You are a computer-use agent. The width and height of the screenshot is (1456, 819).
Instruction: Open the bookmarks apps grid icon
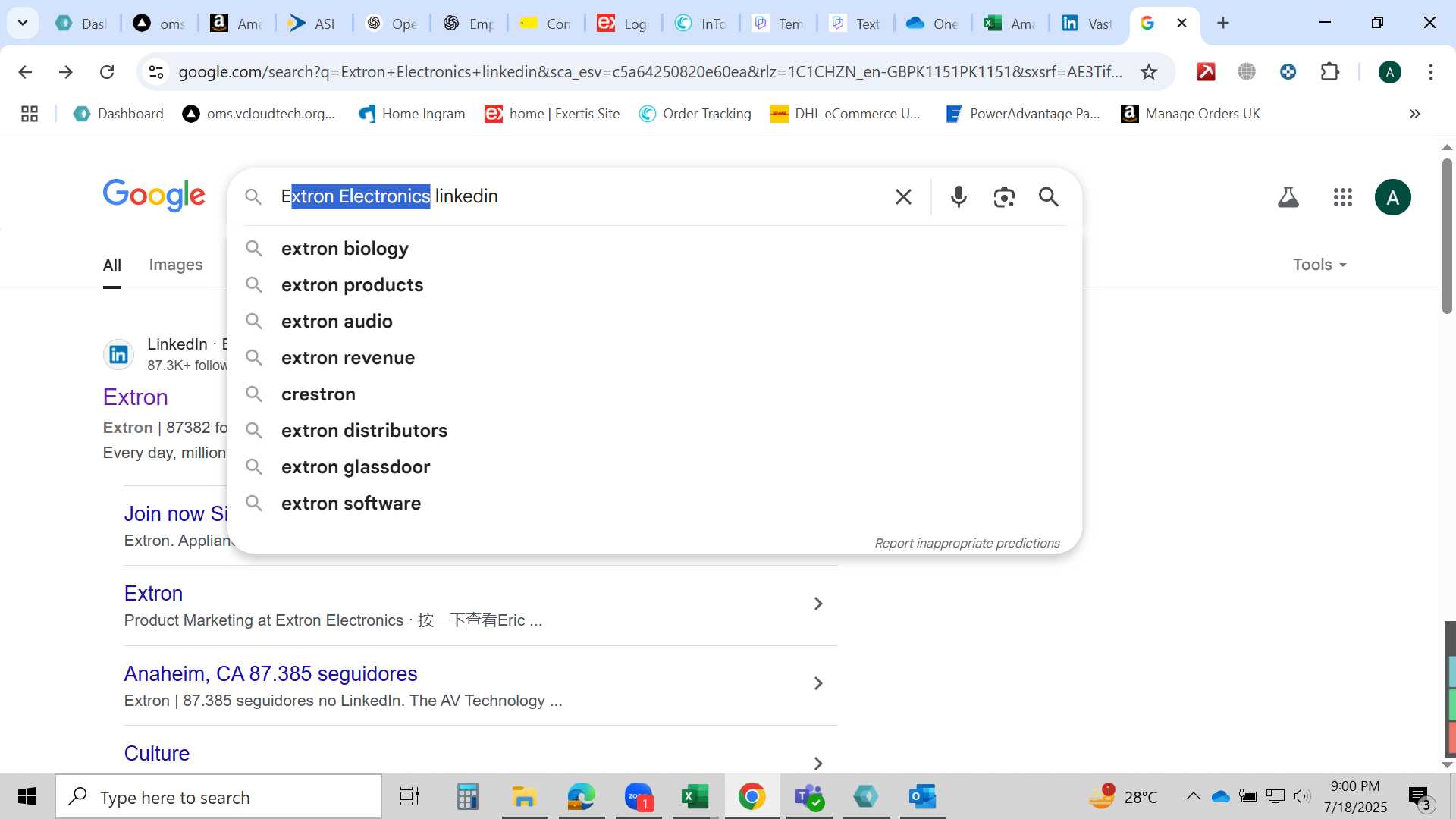(30, 114)
